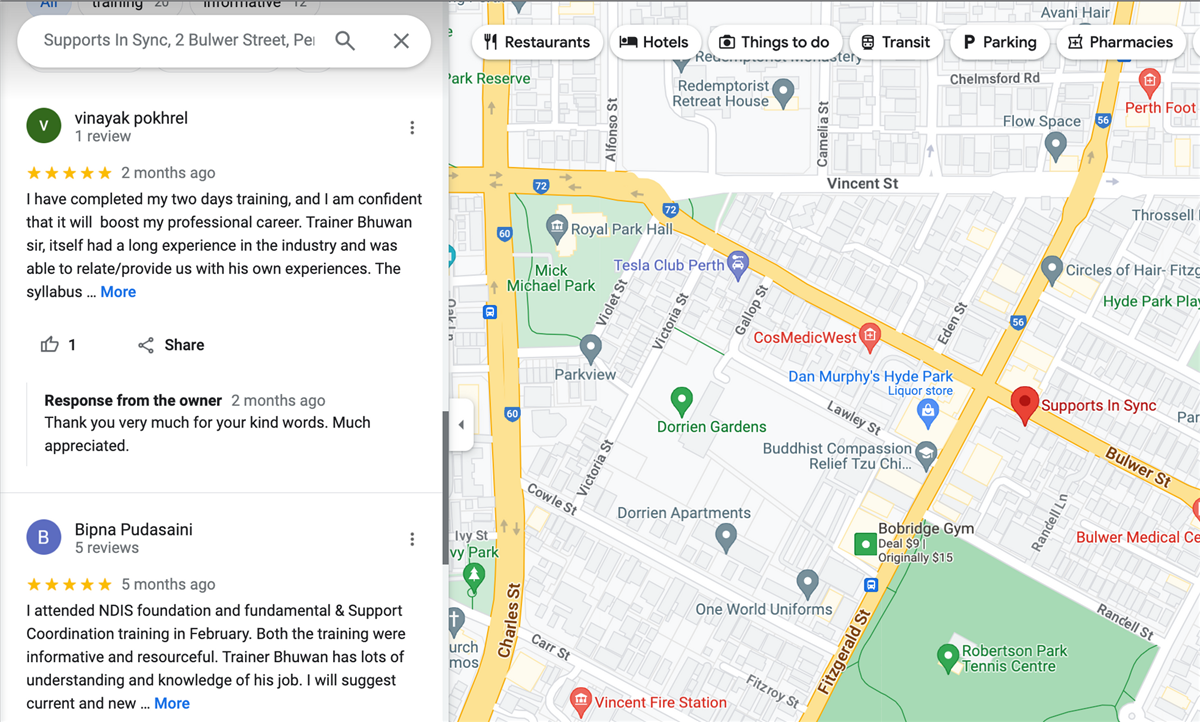Clear the search box with X
1200x722 pixels.
coord(401,40)
